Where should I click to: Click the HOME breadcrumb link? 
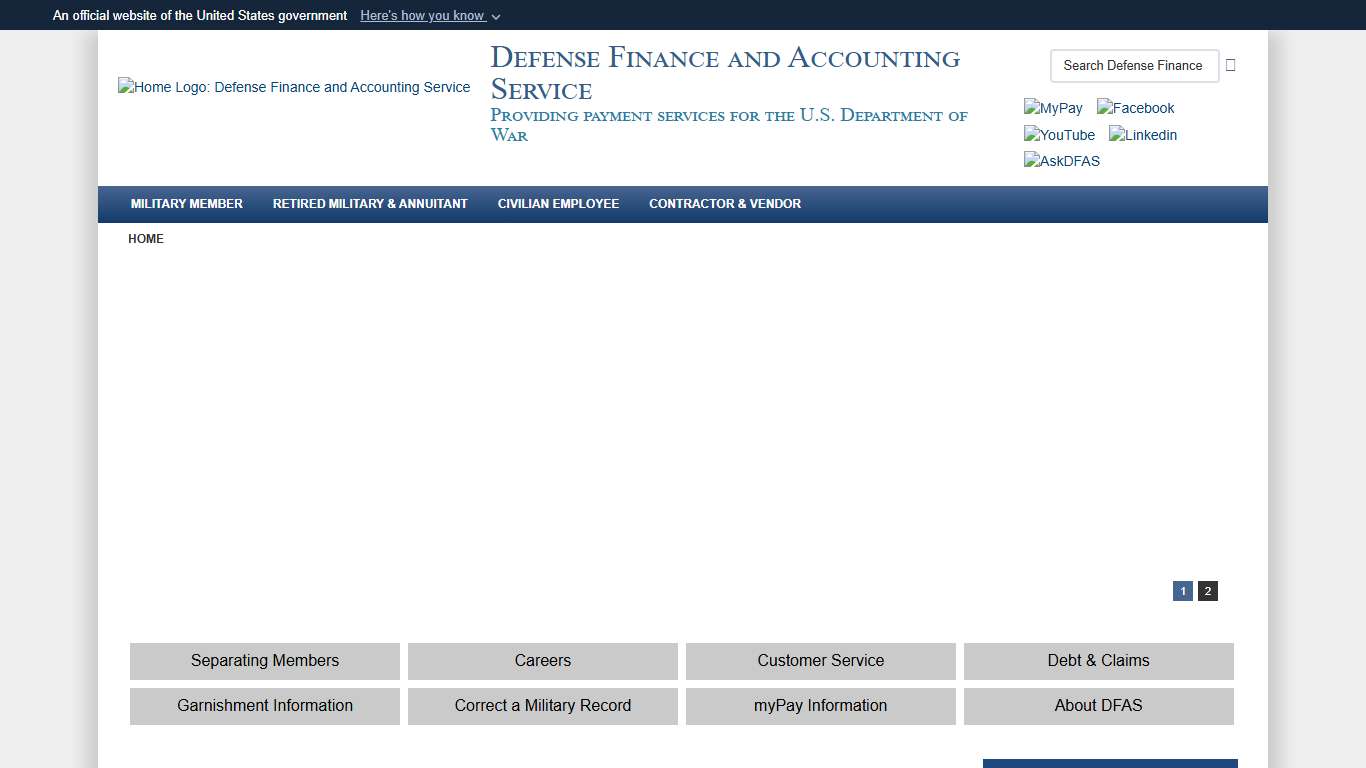coord(146,238)
